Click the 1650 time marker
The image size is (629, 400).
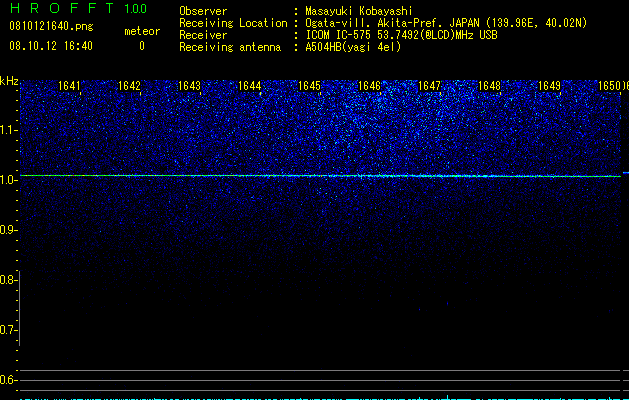(x=609, y=85)
